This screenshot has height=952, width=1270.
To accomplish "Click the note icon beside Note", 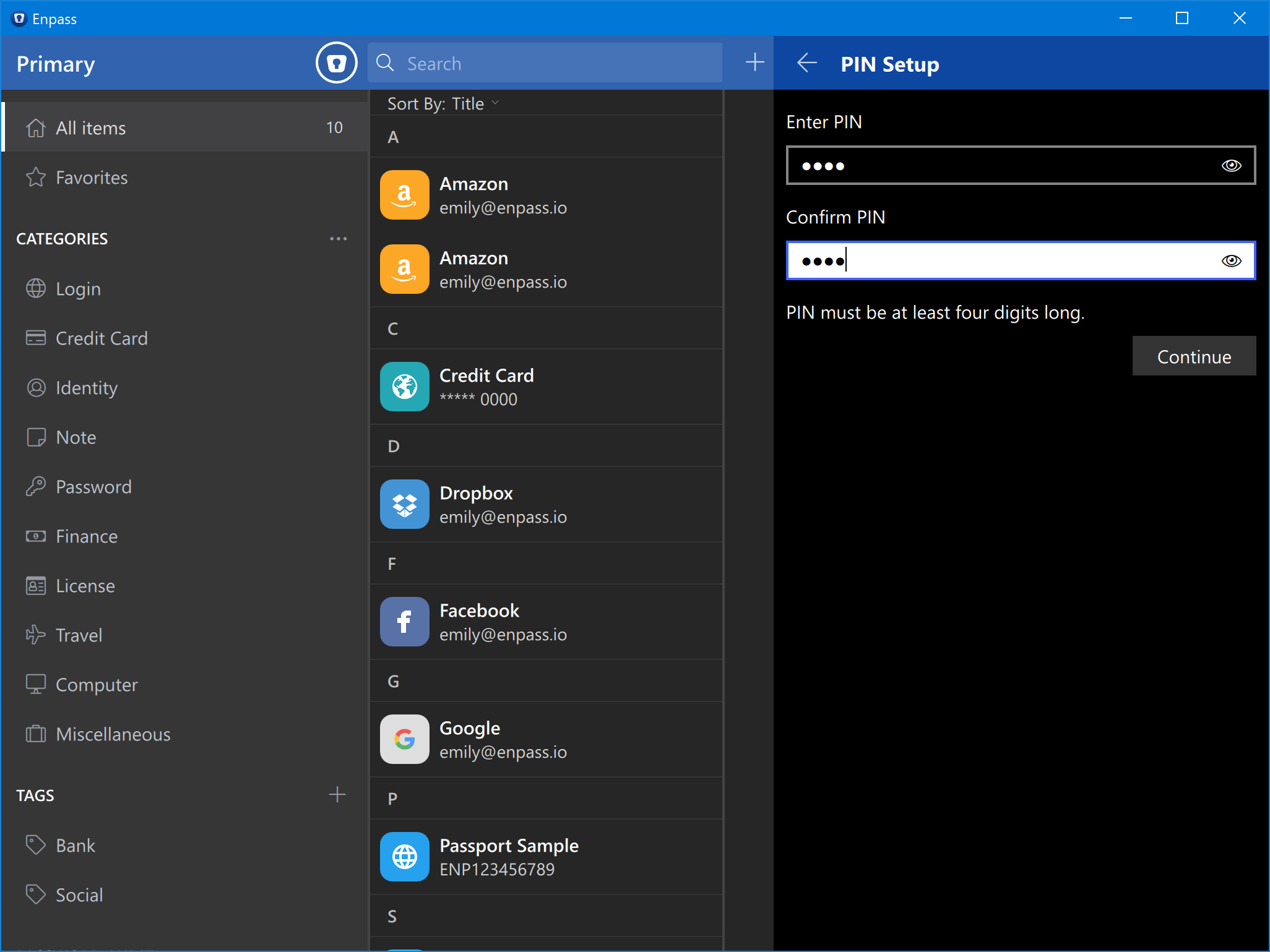I will click(36, 437).
